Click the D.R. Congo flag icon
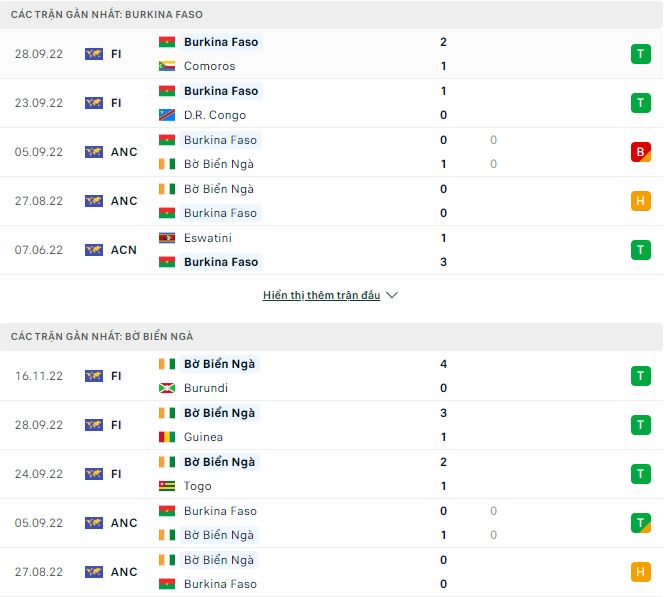The image size is (672, 597). click(168, 115)
